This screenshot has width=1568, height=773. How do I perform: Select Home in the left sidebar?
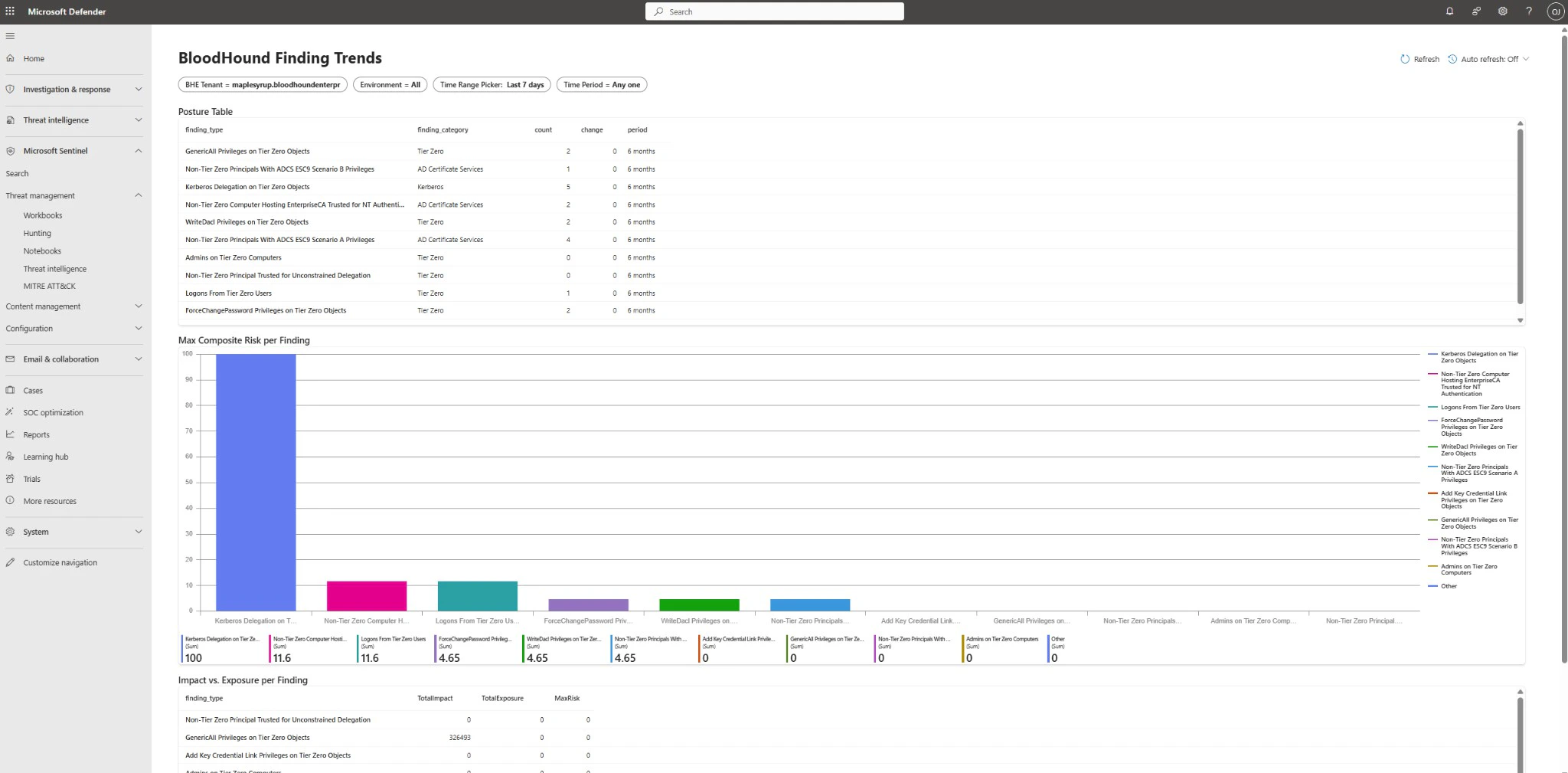point(33,57)
